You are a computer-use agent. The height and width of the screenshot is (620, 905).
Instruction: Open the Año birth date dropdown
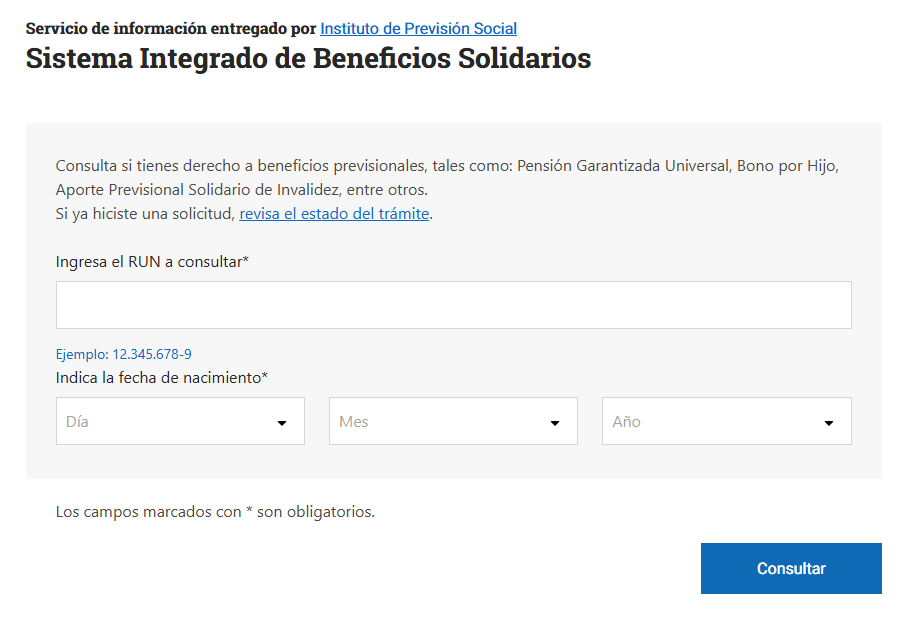(x=727, y=421)
